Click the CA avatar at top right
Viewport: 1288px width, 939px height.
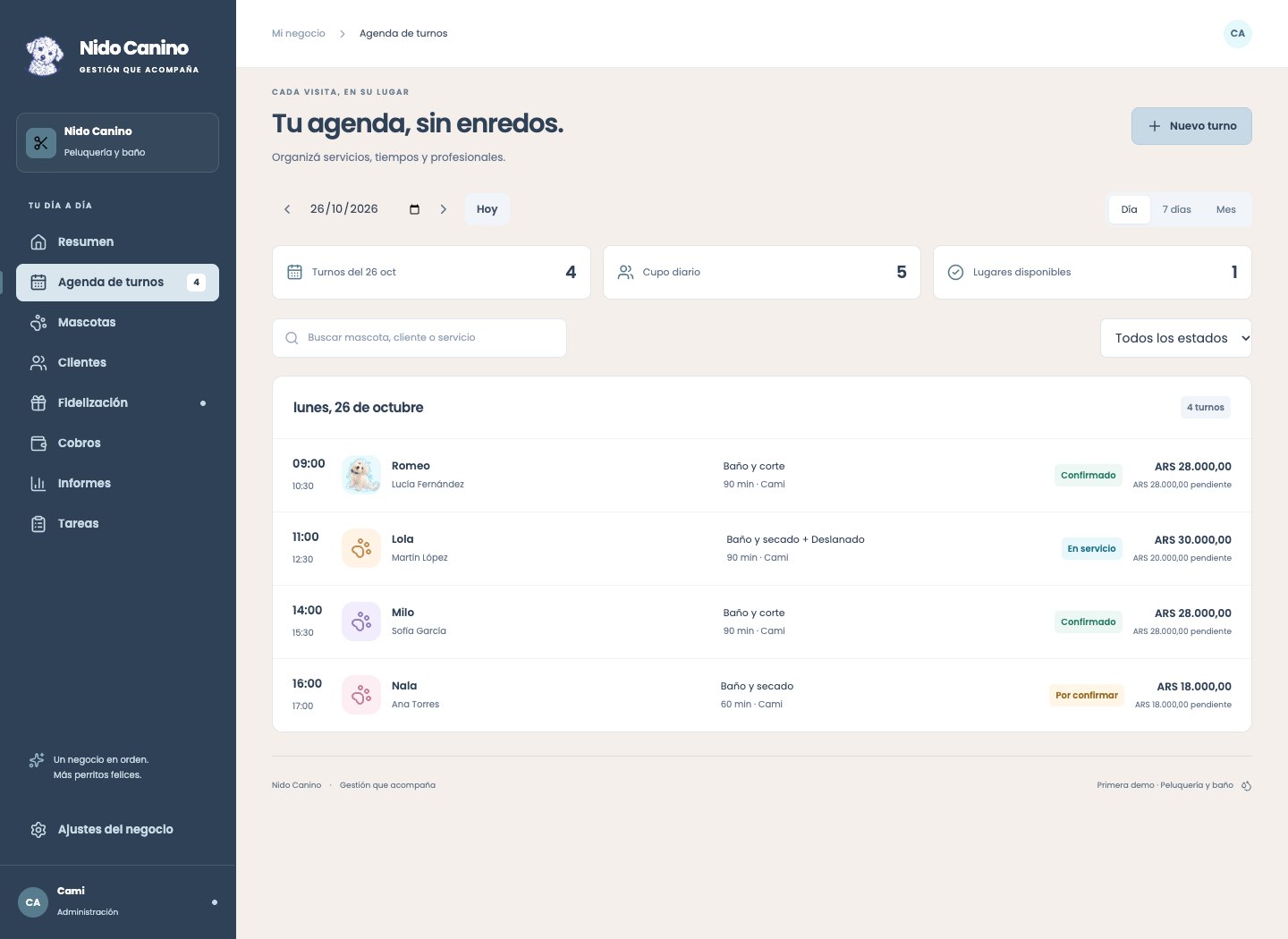(x=1237, y=33)
